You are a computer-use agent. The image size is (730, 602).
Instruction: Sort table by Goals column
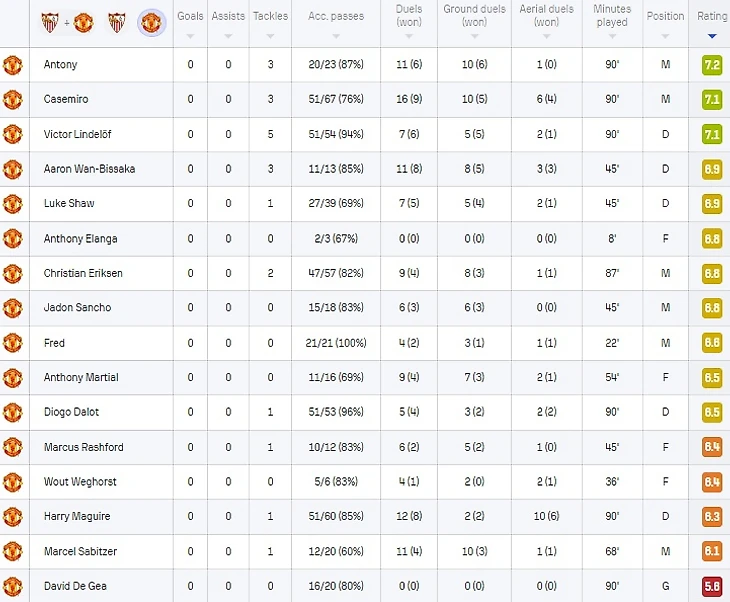[189, 22]
